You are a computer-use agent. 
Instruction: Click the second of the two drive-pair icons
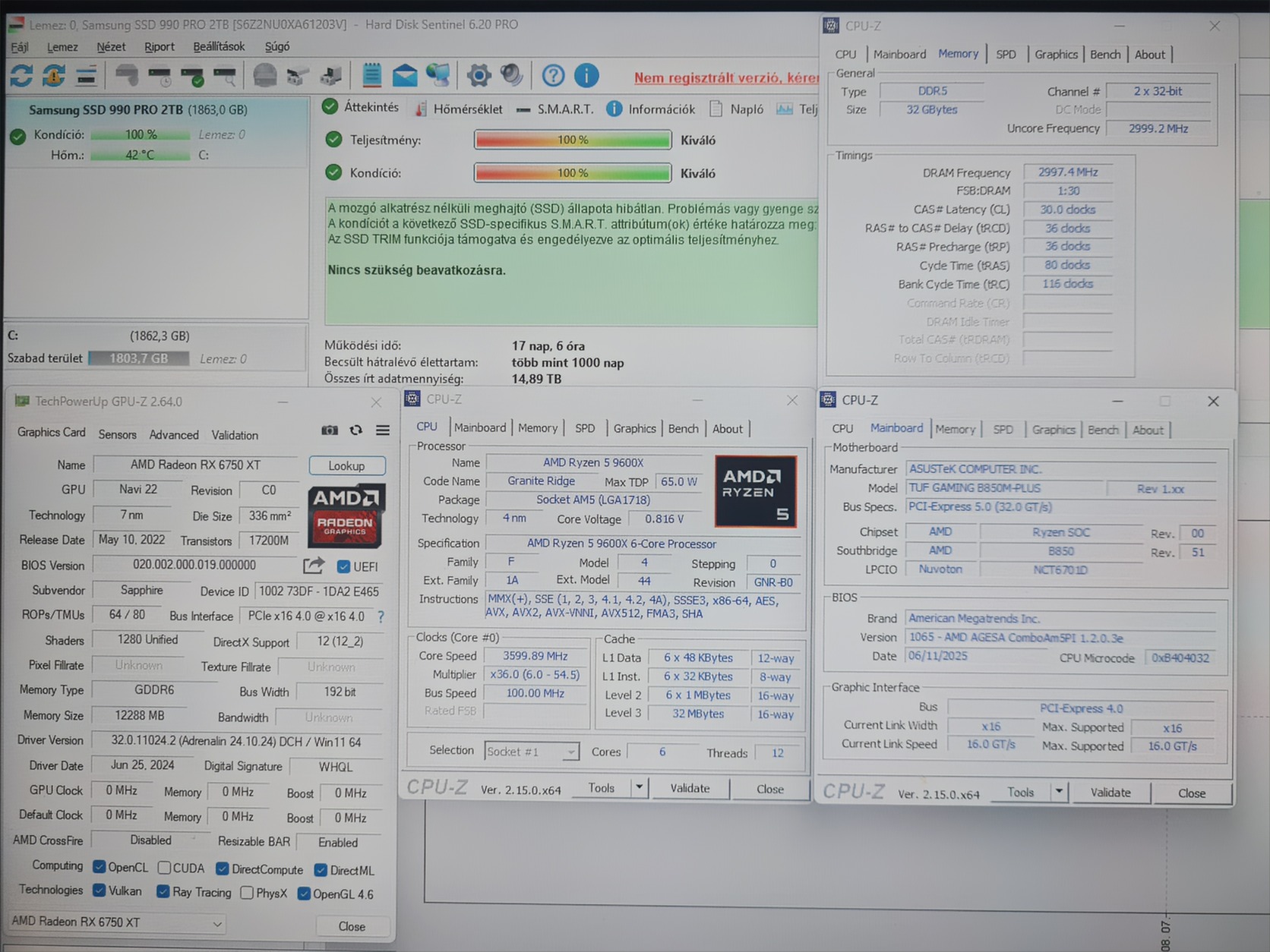(x=331, y=76)
